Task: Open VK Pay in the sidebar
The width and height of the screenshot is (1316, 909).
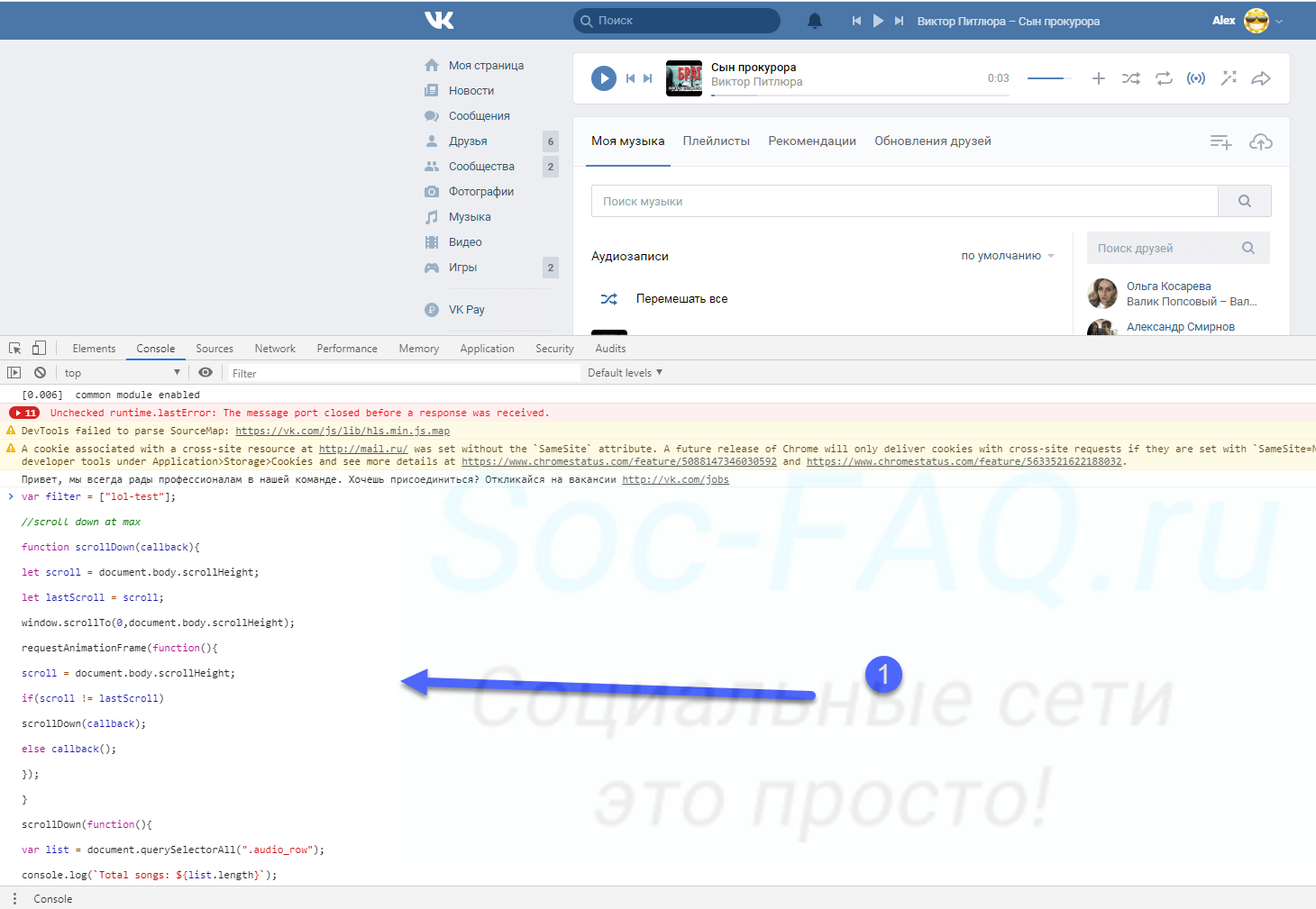Action: [466, 310]
